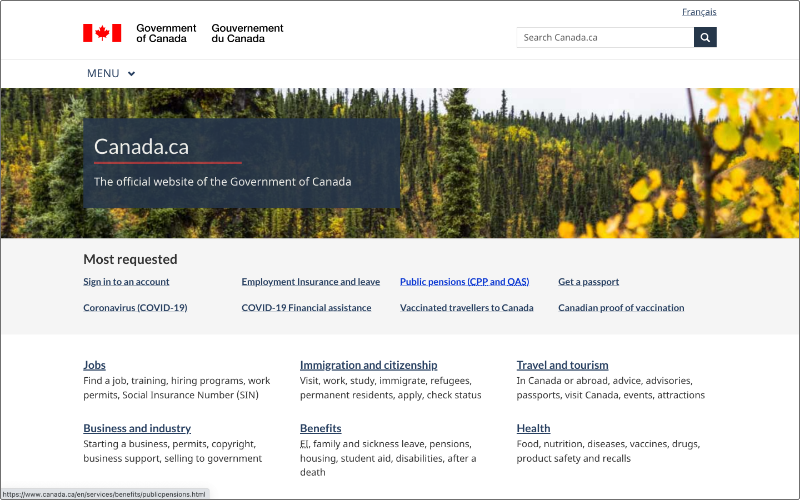Expand the MENU dropdown chevron
Image resolution: width=800 pixels, height=500 pixels.
coord(131,73)
